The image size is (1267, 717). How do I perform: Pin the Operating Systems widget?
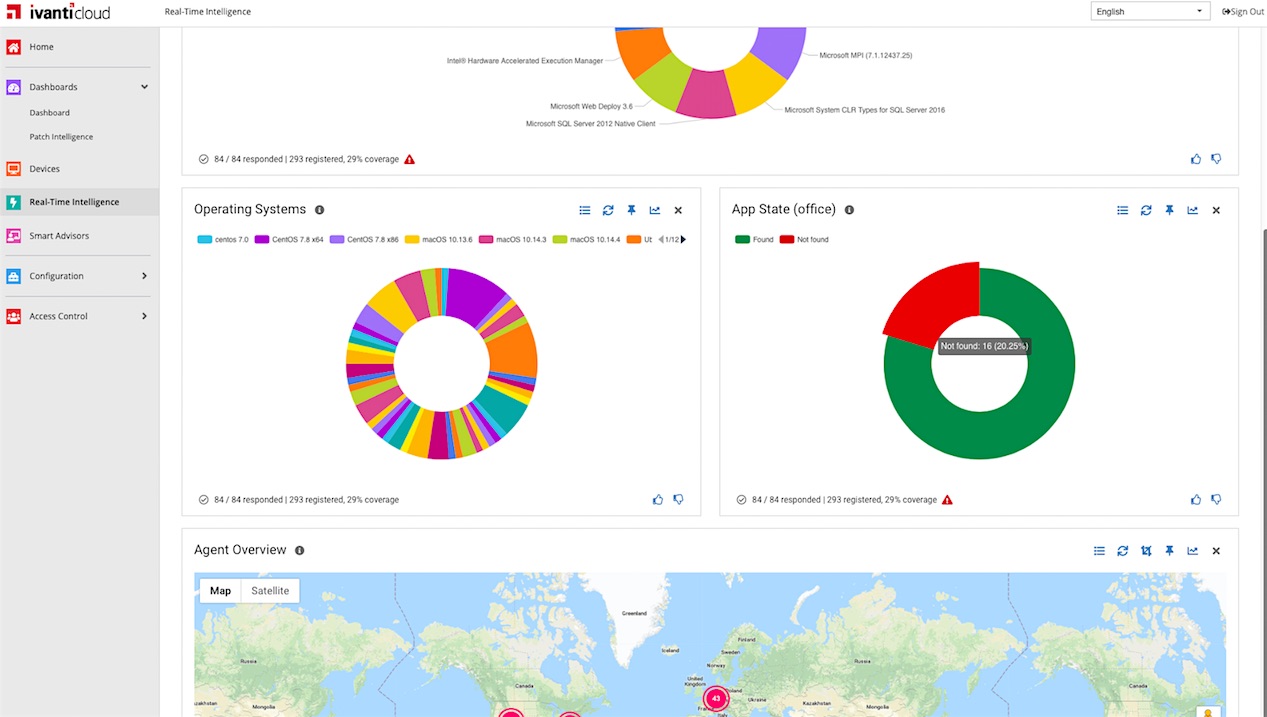(631, 210)
